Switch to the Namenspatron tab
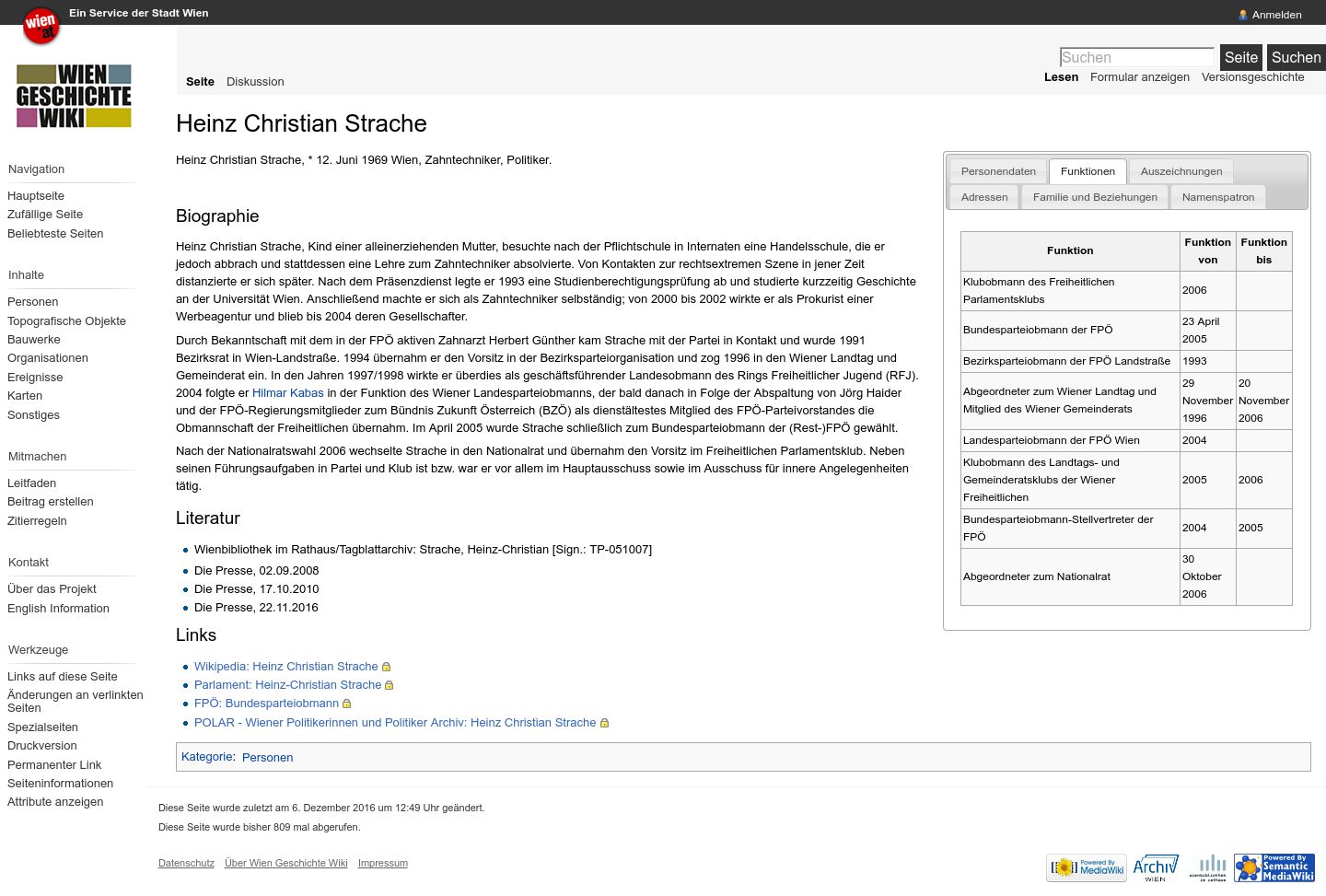This screenshot has height=896, width=1326. click(x=1218, y=197)
